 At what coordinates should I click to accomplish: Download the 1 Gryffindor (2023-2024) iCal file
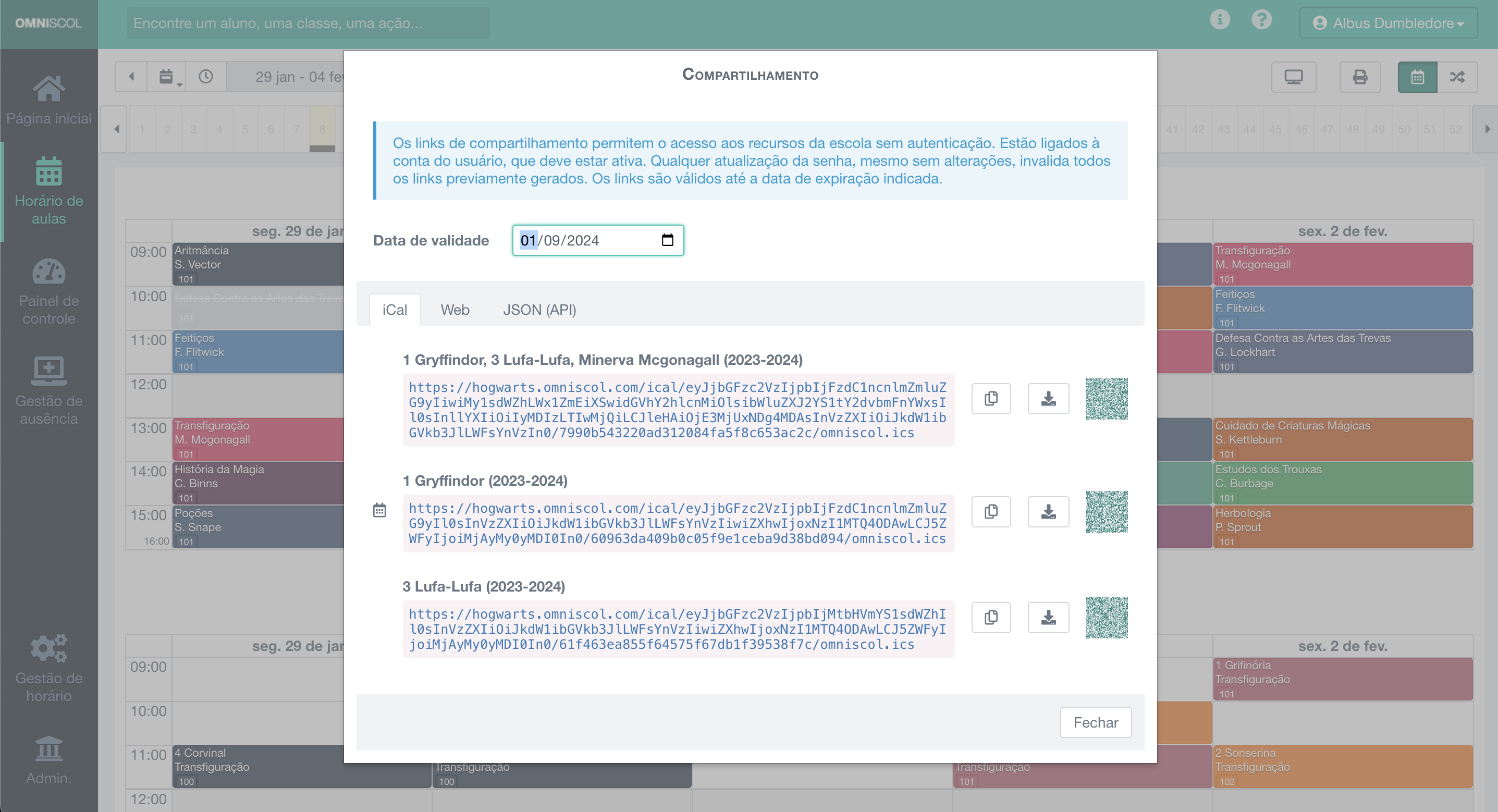[x=1049, y=511]
